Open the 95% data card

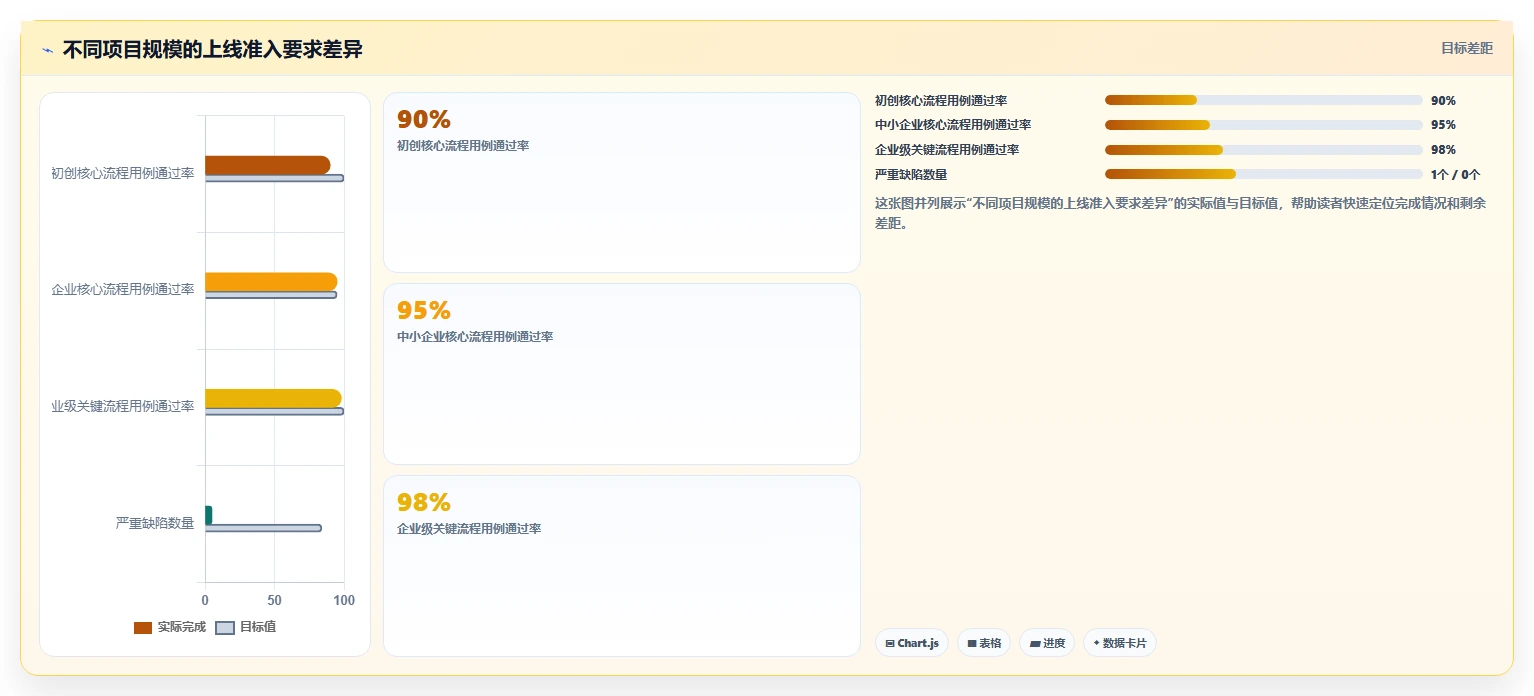[621, 374]
